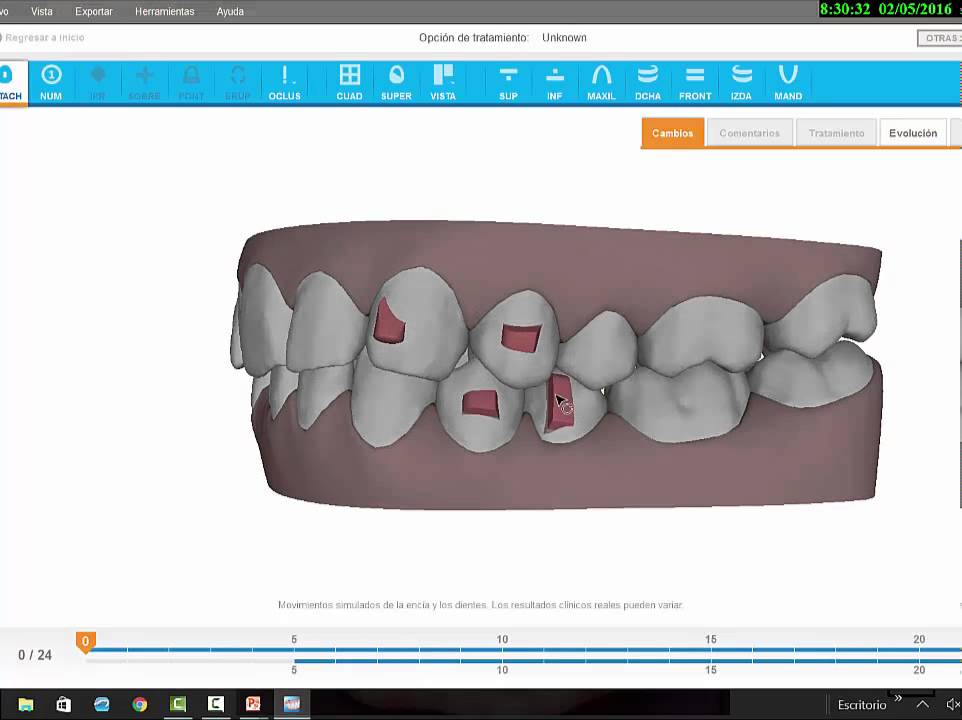Click the muted volume tray icon
Screen dimensions: 962x720
point(953,705)
